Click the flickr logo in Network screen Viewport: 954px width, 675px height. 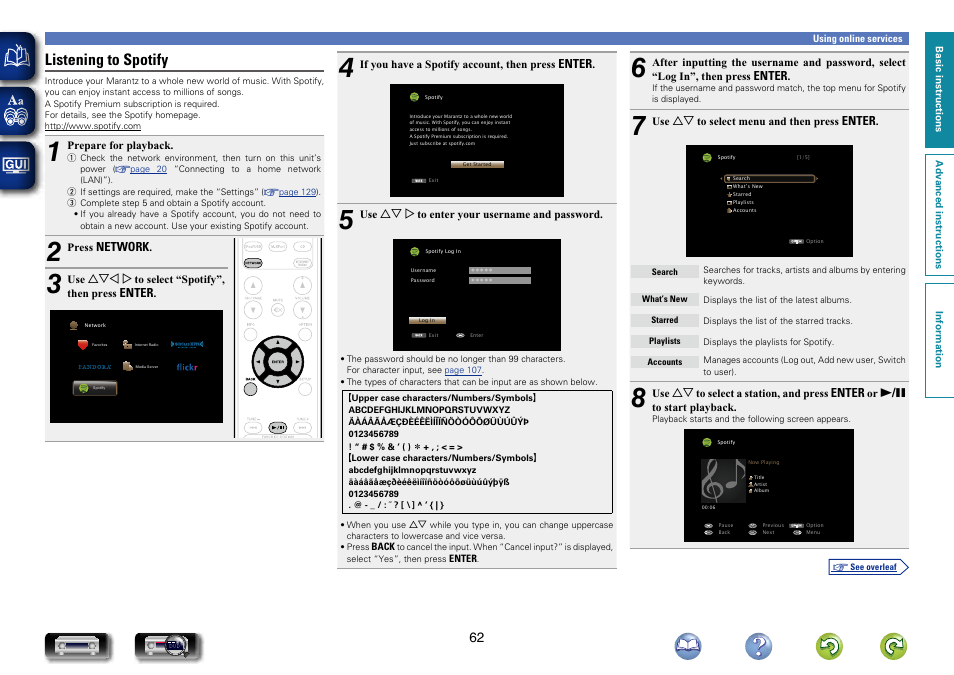[x=187, y=367]
